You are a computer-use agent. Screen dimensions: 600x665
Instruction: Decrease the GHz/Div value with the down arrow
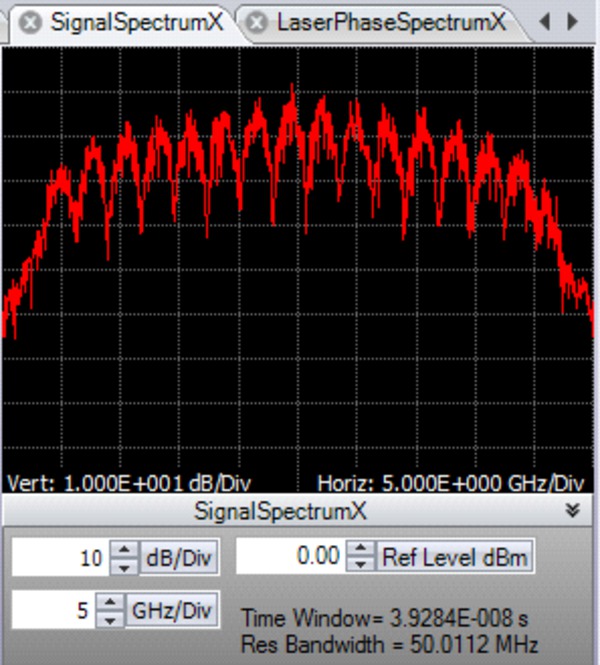point(111,616)
